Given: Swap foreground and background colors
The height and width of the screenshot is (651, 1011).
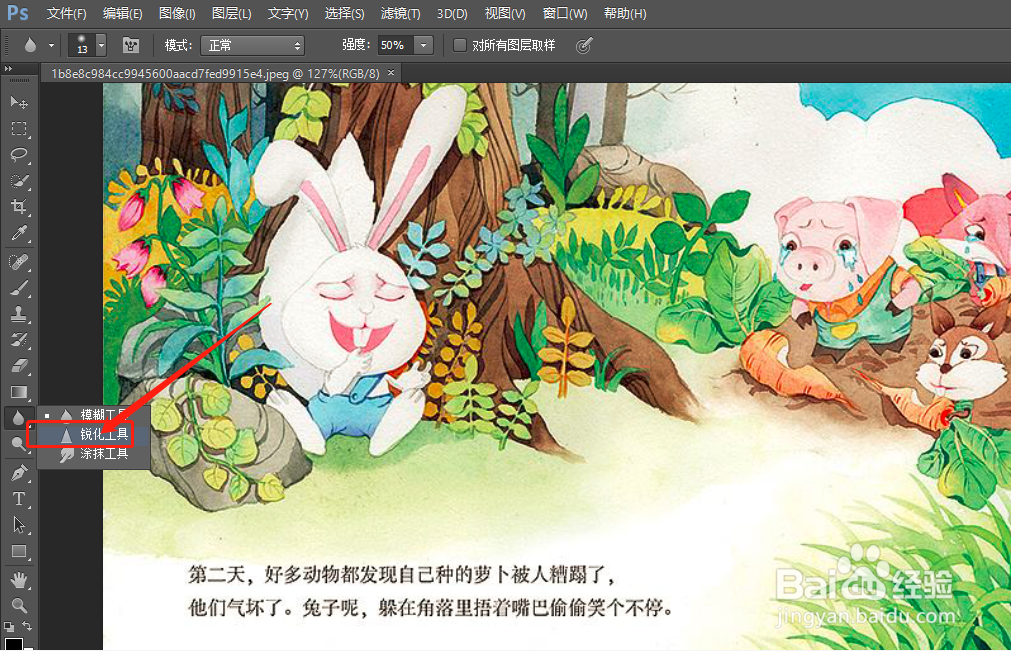Looking at the screenshot, I should 27,627.
